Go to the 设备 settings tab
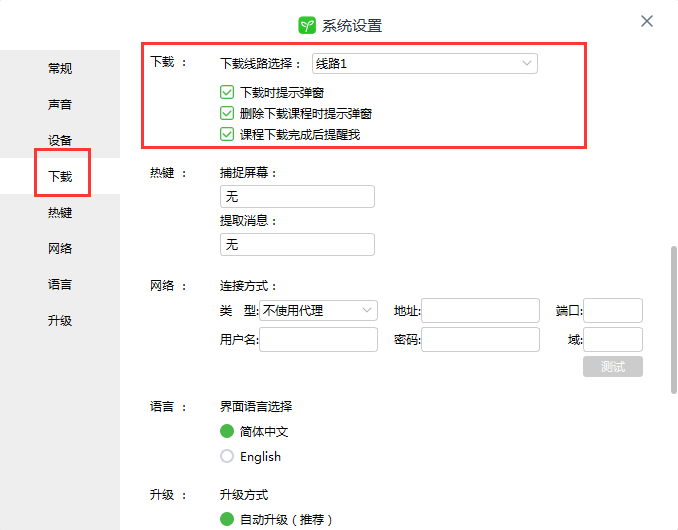This screenshot has width=678, height=530. (x=60, y=141)
